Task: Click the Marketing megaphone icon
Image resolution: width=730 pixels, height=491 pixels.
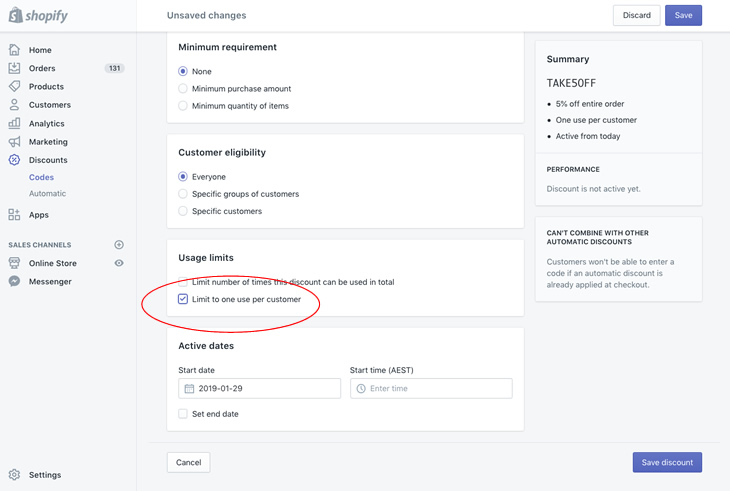Action: pyautogui.click(x=14, y=142)
